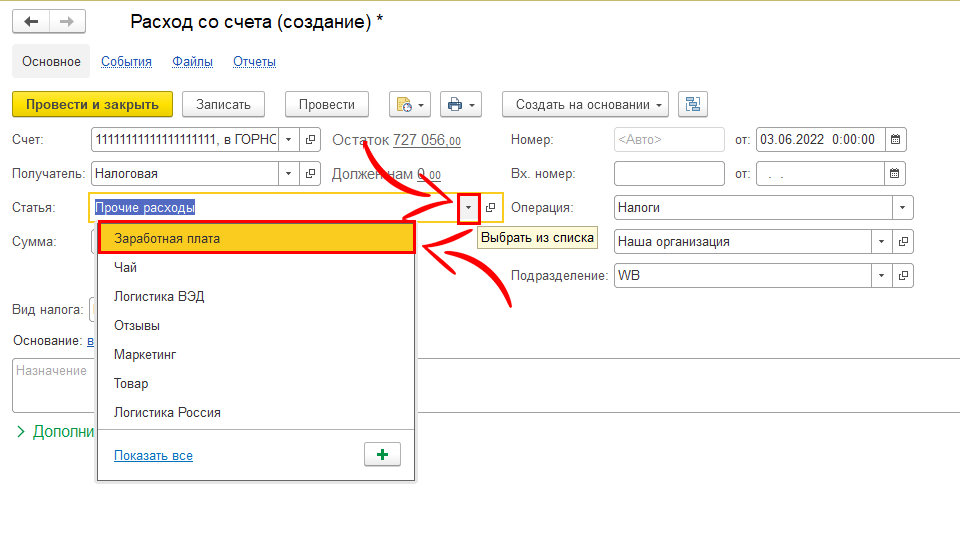This screenshot has width=960, height=540.
Task: Expand the Получатель dropdown arrow
Action: [288, 174]
